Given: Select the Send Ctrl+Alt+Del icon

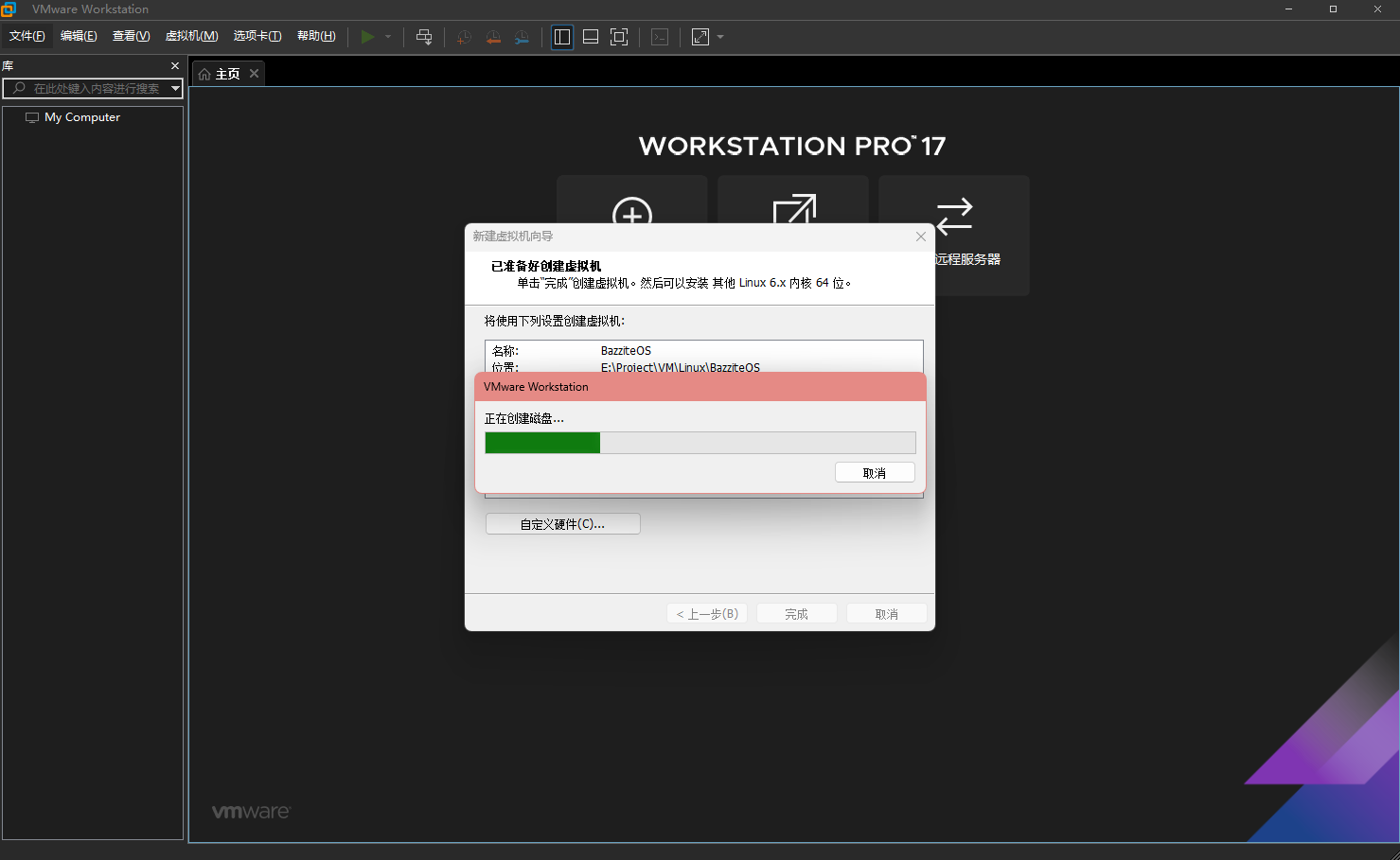Looking at the screenshot, I should click(424, 37).
